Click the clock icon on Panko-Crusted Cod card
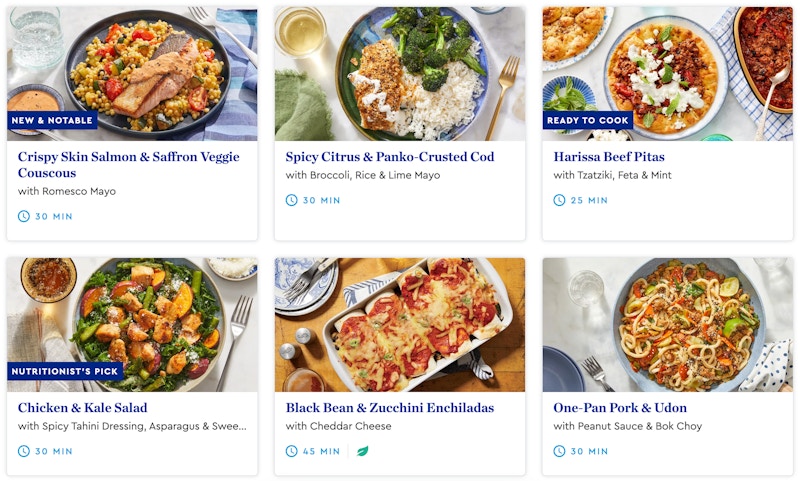800x481 pixels. [292, 200]
